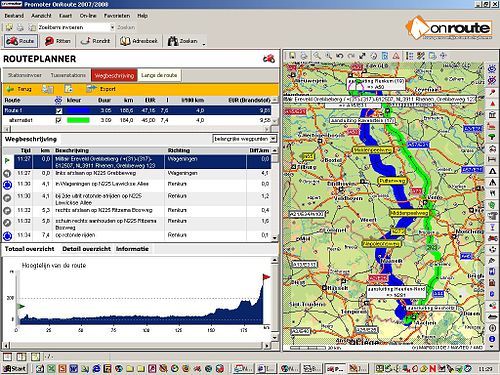Click the Internet Explorer quick launch icon
This screenshot has width=500, height=375.
point(97,368)
